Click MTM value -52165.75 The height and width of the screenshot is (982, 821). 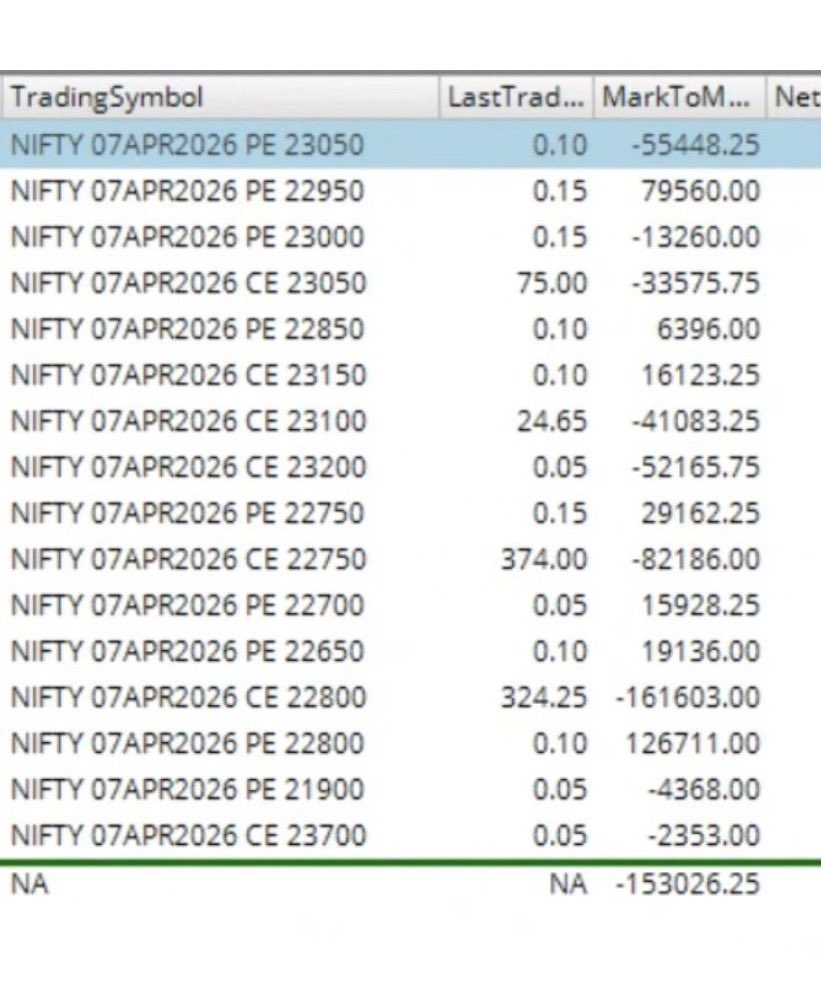pyautogui.click(x=695, y=467)
